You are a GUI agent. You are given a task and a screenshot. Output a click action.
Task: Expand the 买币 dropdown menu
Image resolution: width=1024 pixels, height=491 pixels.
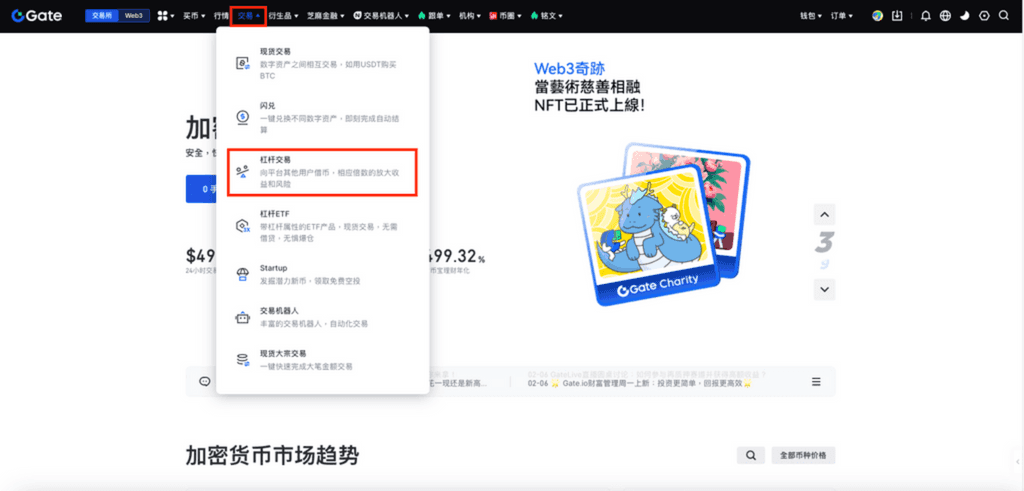click(191, 16)
